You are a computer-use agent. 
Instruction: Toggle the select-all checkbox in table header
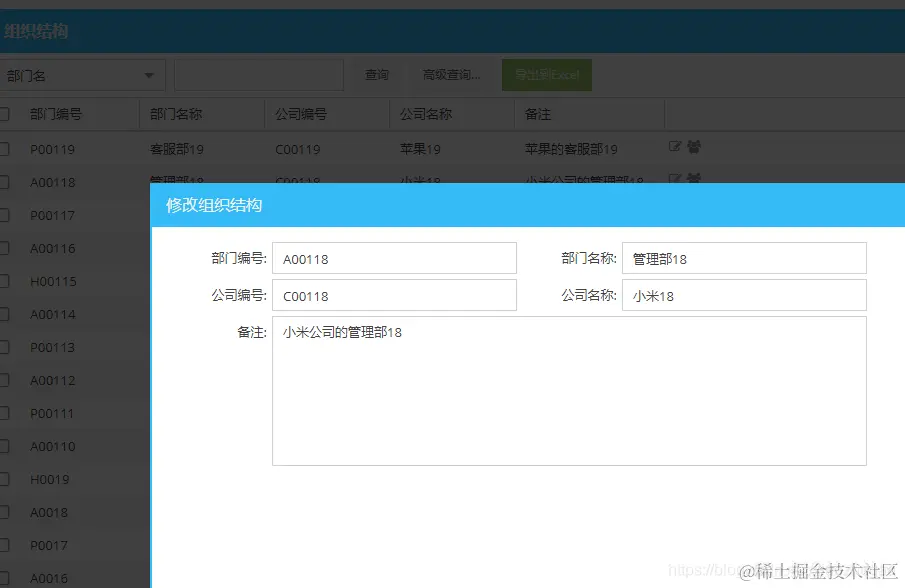[6, 114]
